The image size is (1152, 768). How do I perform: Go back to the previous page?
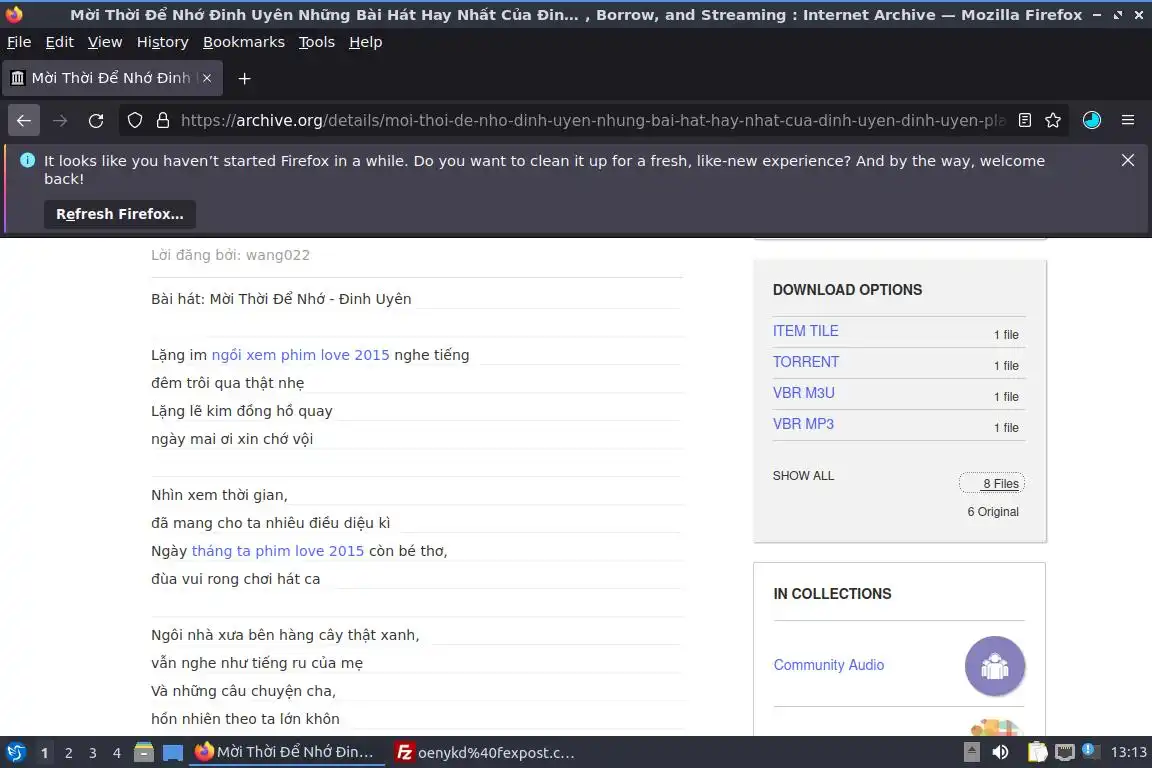pos(24,121)
